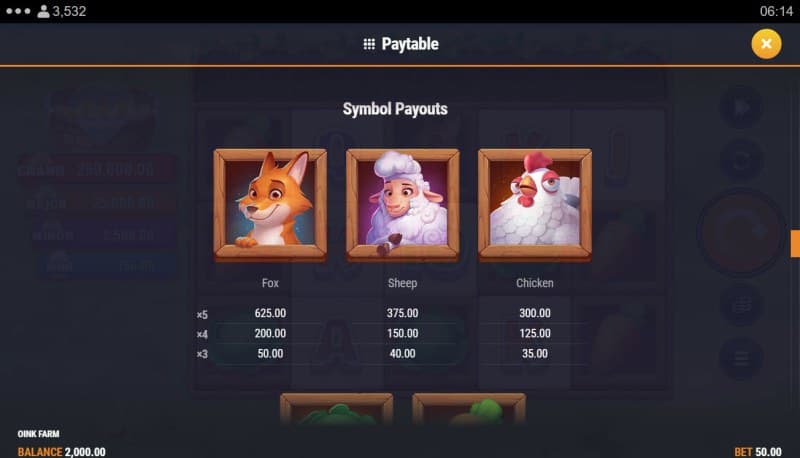Screen dimensions: 800x458
Task: Open the three-dots menu at top left
Action: pos(18,11)
